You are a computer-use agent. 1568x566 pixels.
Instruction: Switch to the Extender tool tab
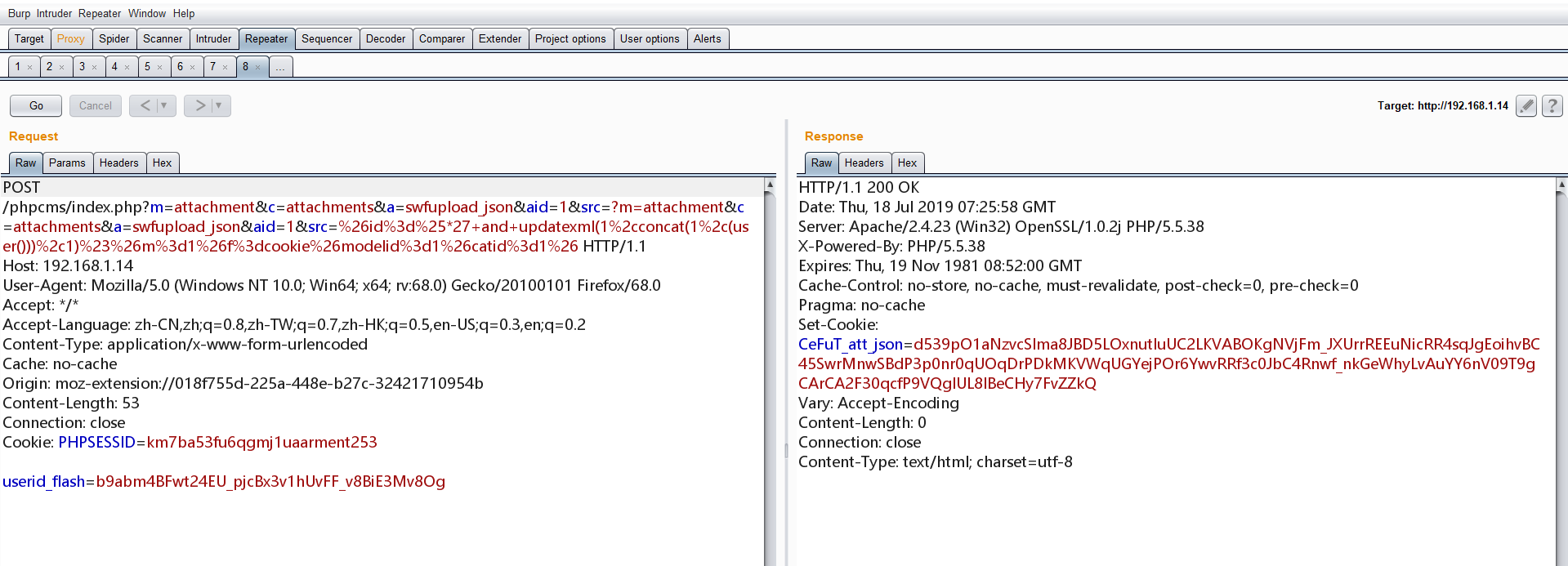click(500, 38)
